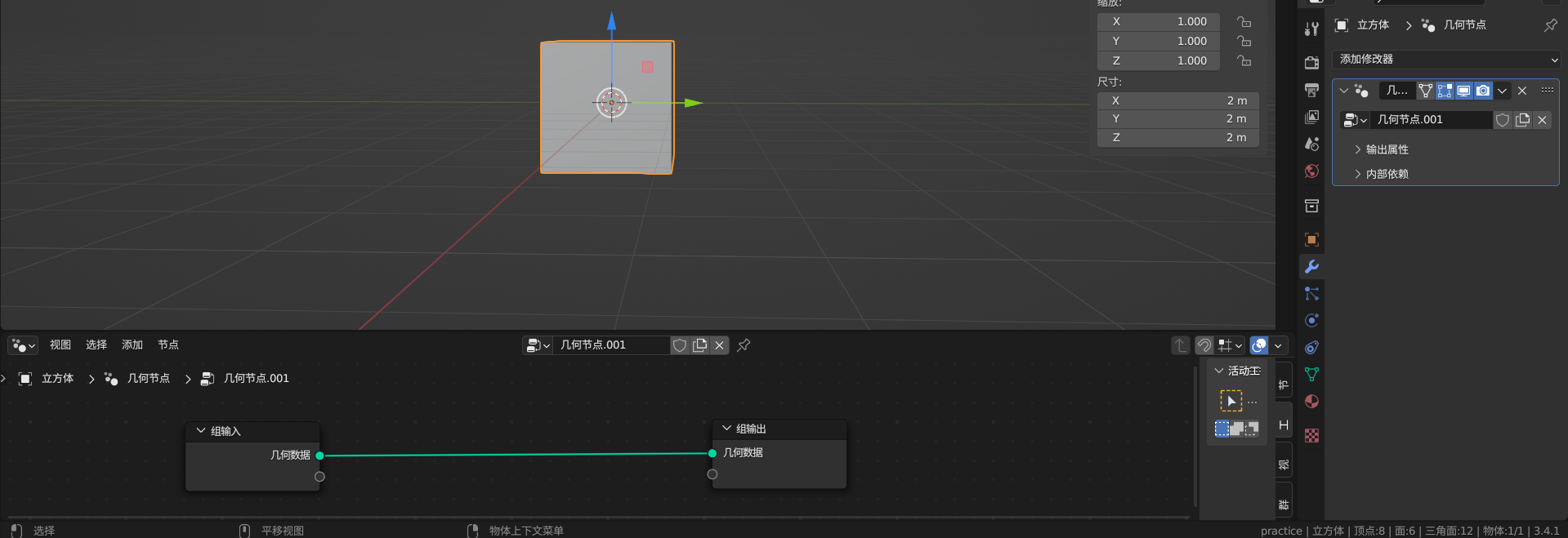The image size is (1568, 538).
Task: Set selection mode to subtract
Action: (1252, 429)
